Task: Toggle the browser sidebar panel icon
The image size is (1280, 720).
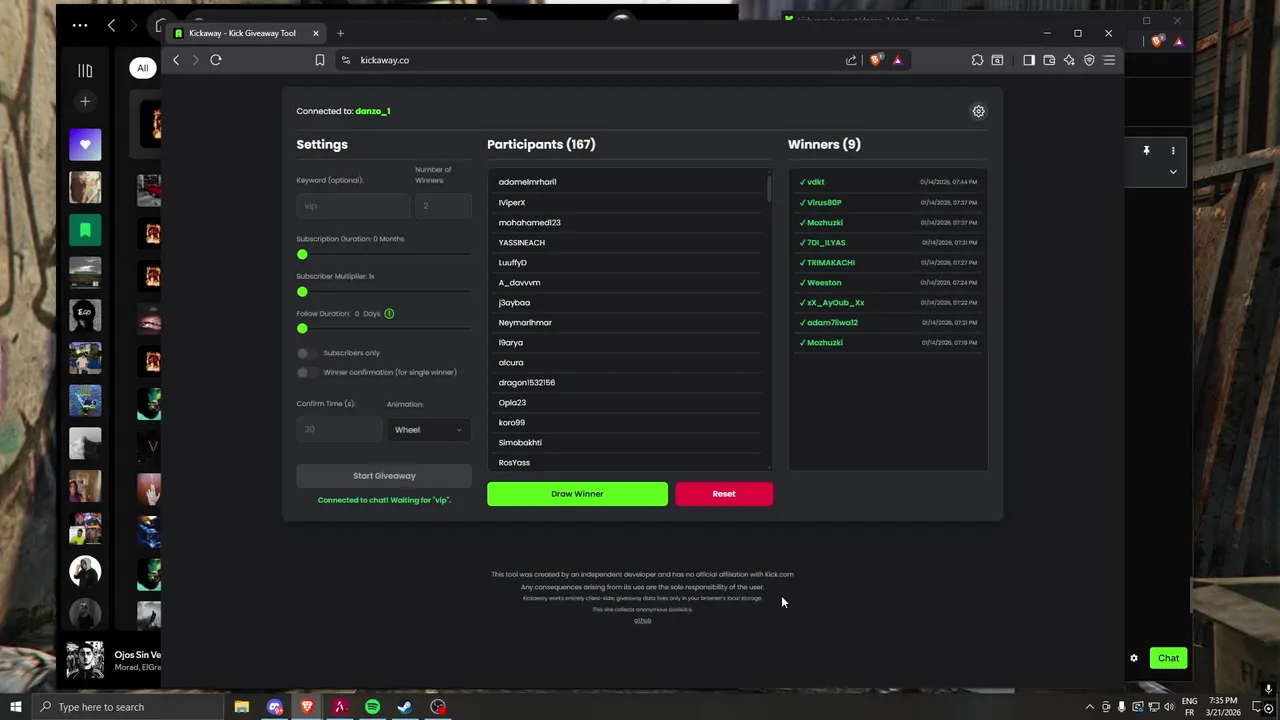Action: (1028, 60)
